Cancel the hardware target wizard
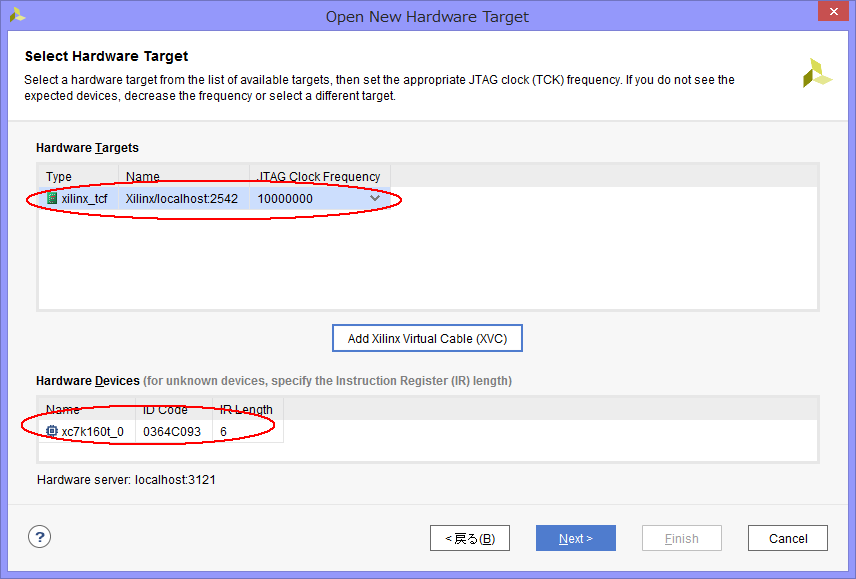The width and height of the screenshot is (856, 579). [x=787, y=538]
